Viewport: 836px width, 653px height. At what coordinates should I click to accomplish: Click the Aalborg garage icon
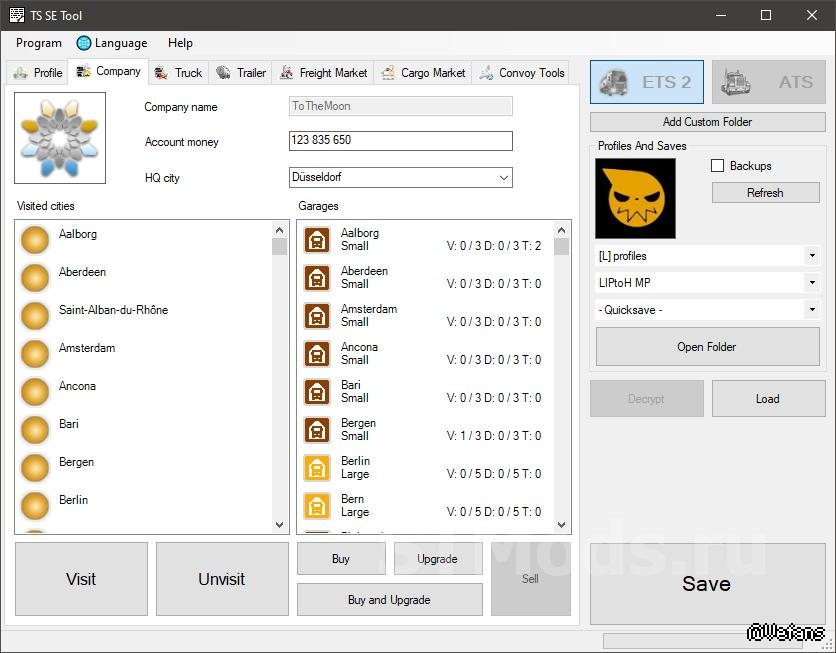pyautogui.click(x=317, y=240)
